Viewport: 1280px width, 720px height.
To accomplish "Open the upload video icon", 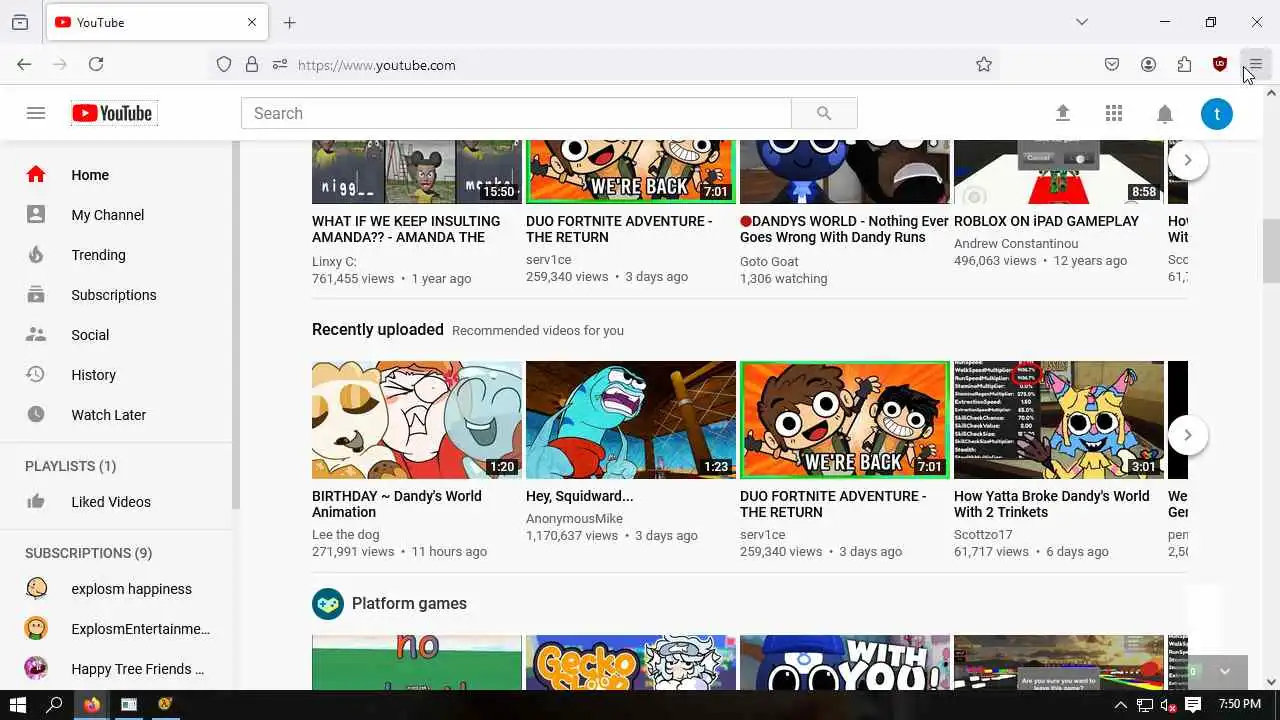I will [1063, 113].
